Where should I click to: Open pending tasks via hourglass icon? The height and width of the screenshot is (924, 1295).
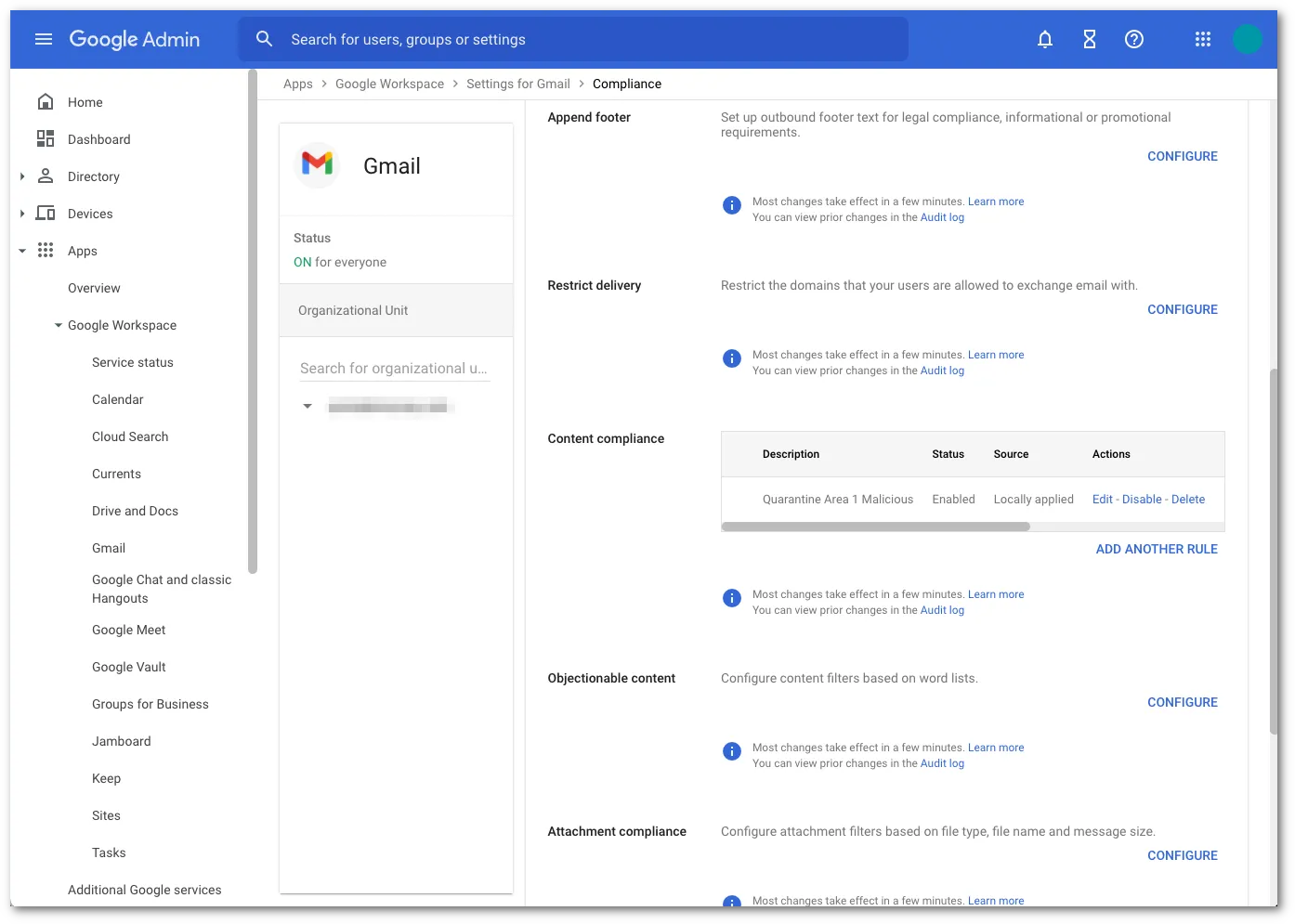click(1089, 39)
